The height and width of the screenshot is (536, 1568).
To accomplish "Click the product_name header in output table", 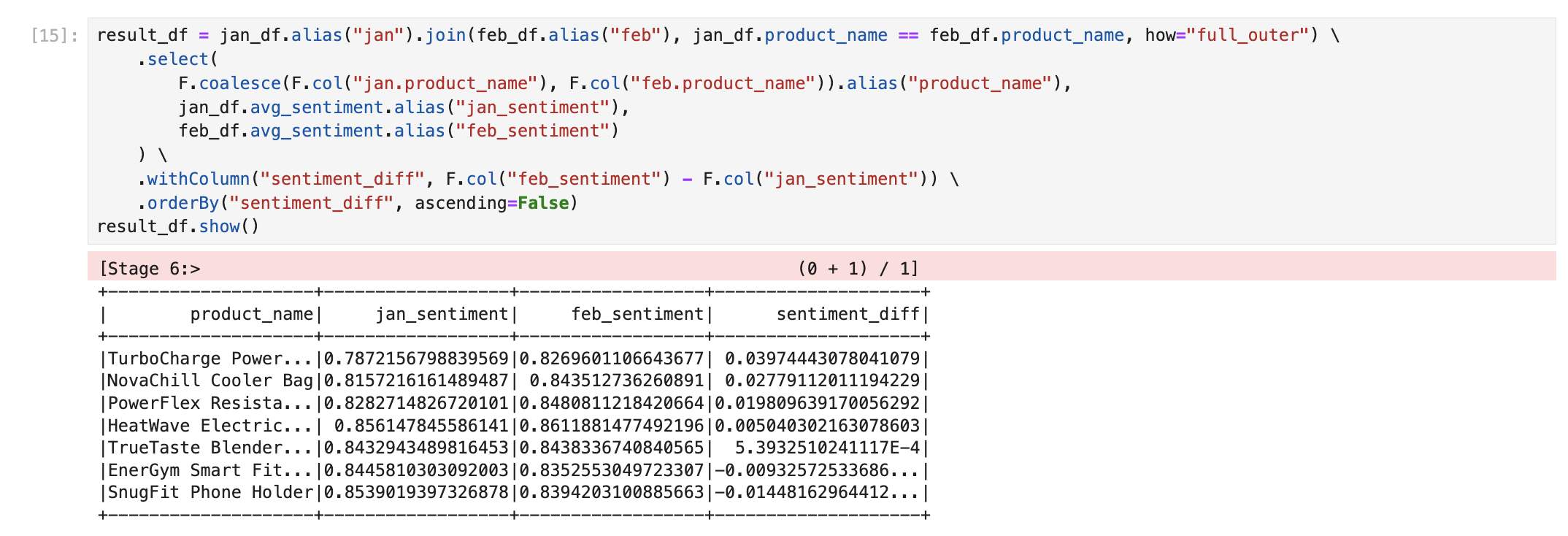I will pyautogui.click(x=251, y=314).
